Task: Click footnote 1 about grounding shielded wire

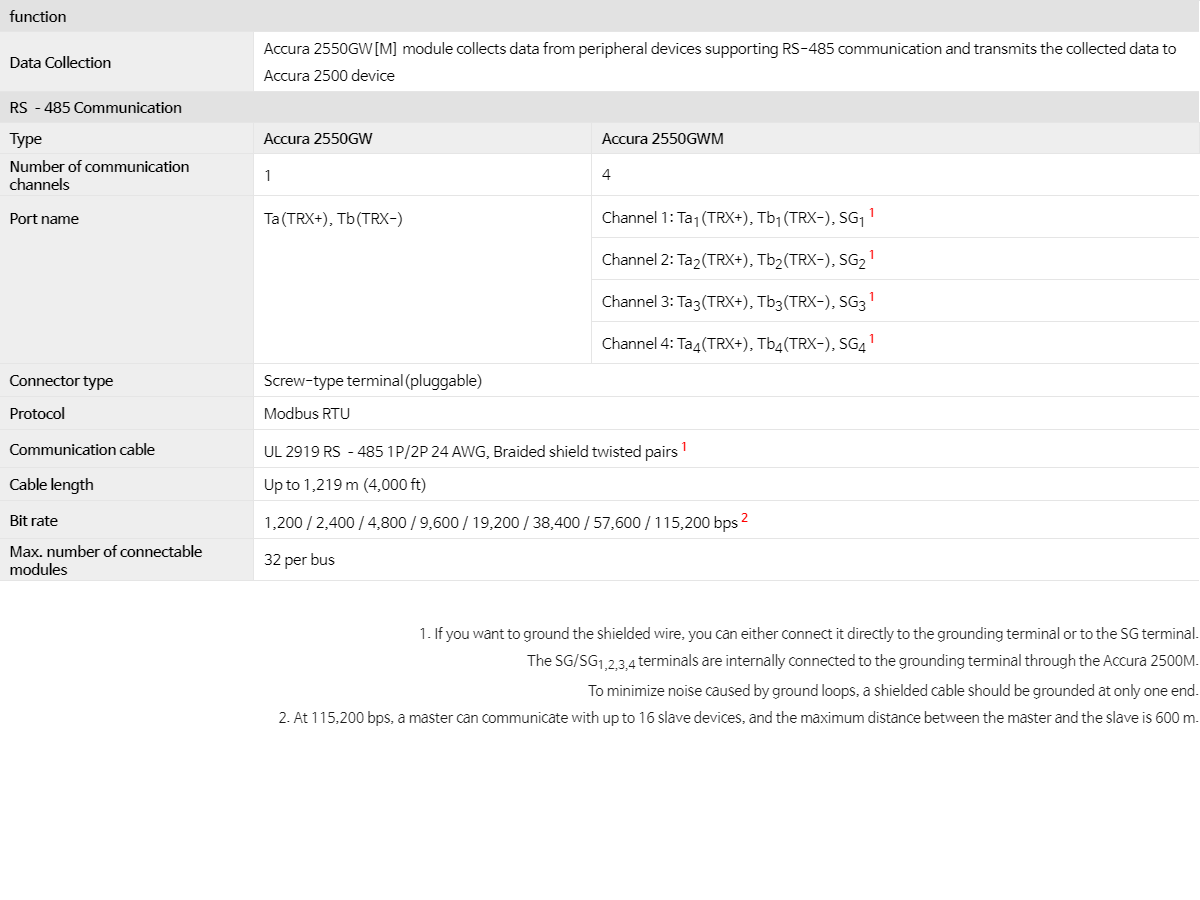Action: (x=808, y=633)
